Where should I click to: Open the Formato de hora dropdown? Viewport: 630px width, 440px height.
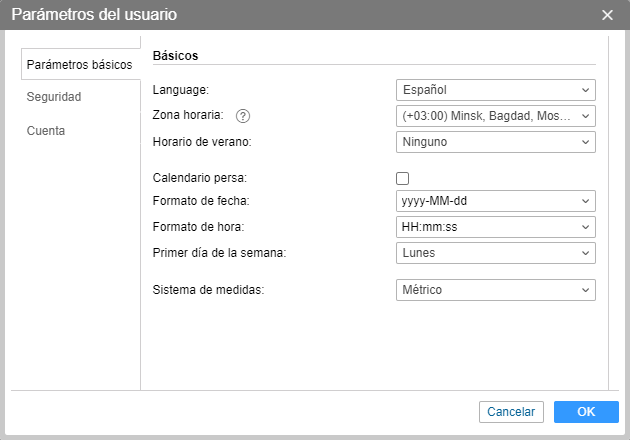pos(495,227)
